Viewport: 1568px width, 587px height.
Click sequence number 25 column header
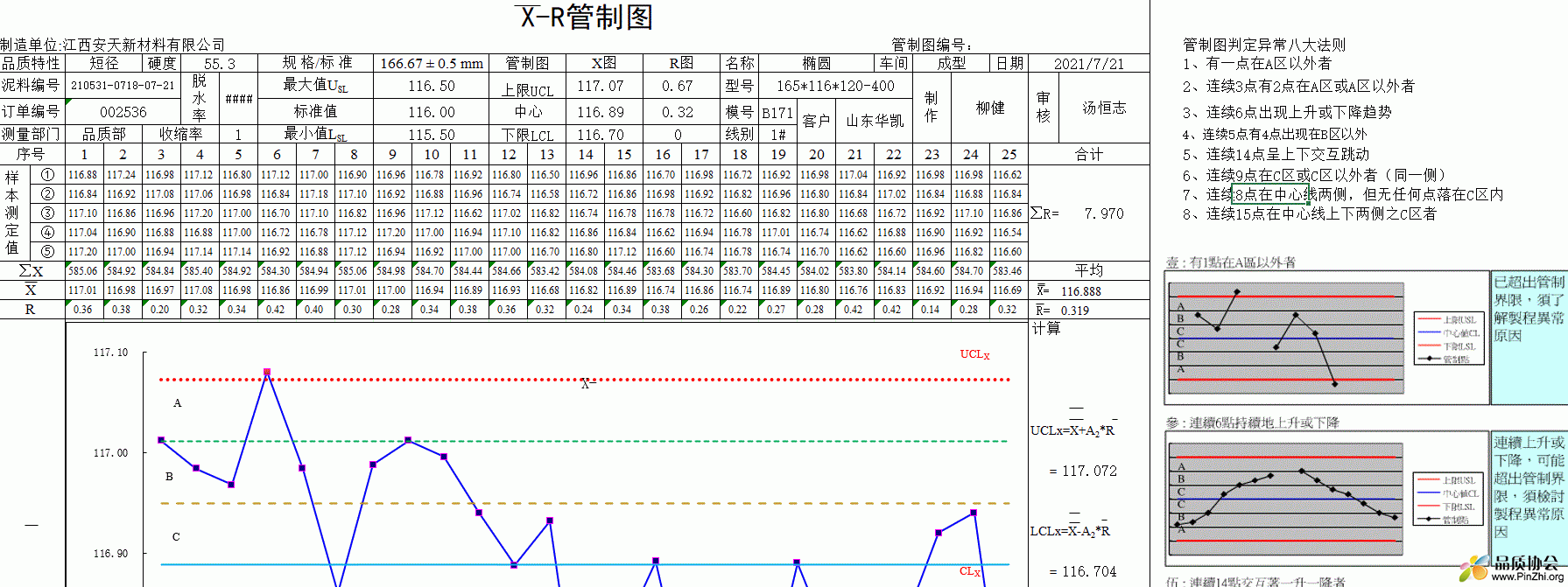1009,154
